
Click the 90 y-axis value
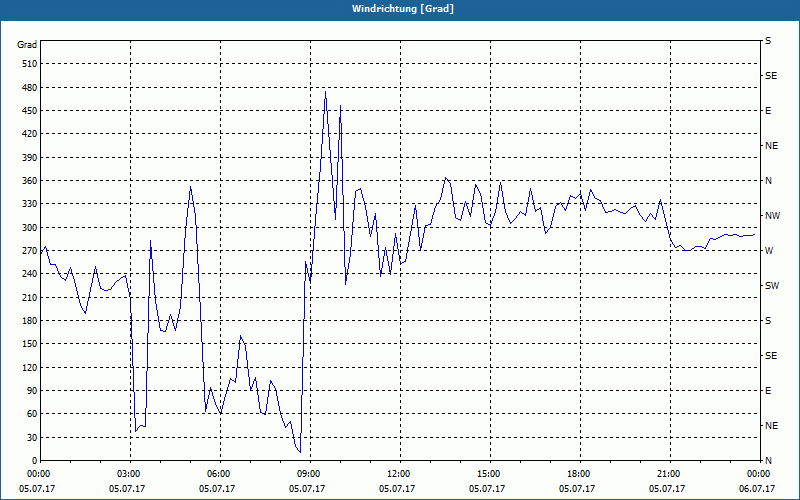(x=32, y=391)
